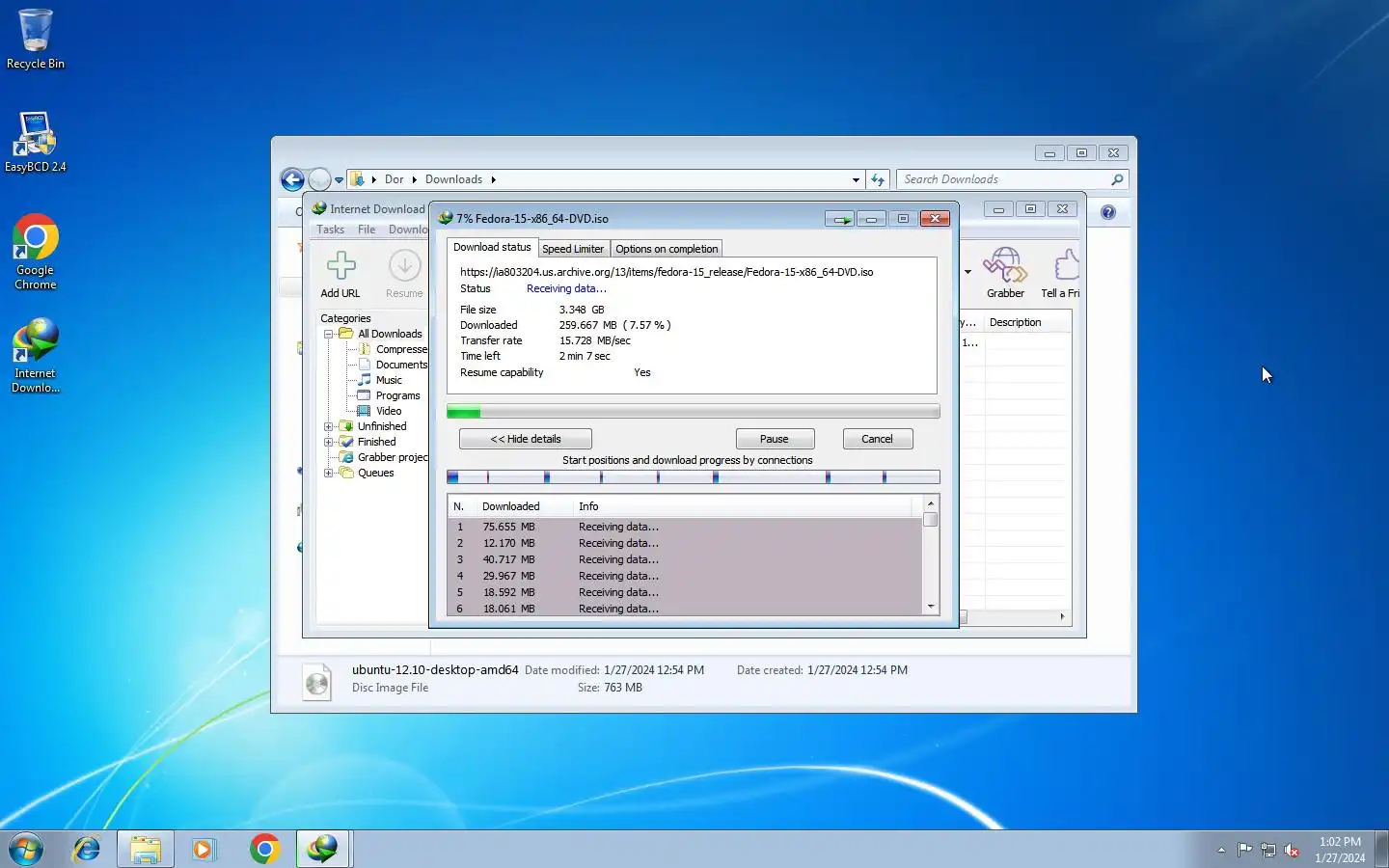Screen dimensions: 1389x868
Task: Click the search magnifier icon in Search Downloads box
Action: pos(1117,179)
